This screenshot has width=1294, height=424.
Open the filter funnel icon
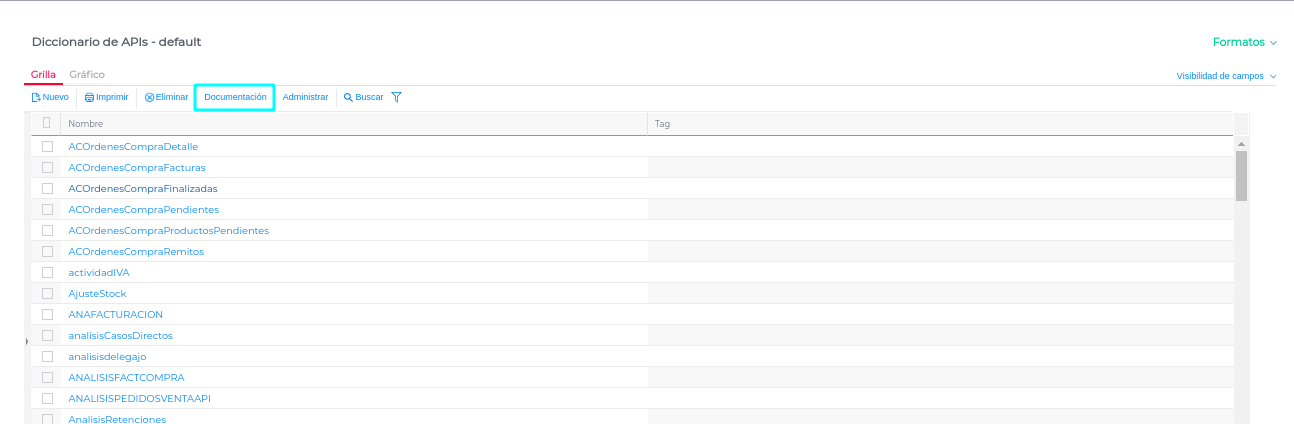(x=396, y=98)
